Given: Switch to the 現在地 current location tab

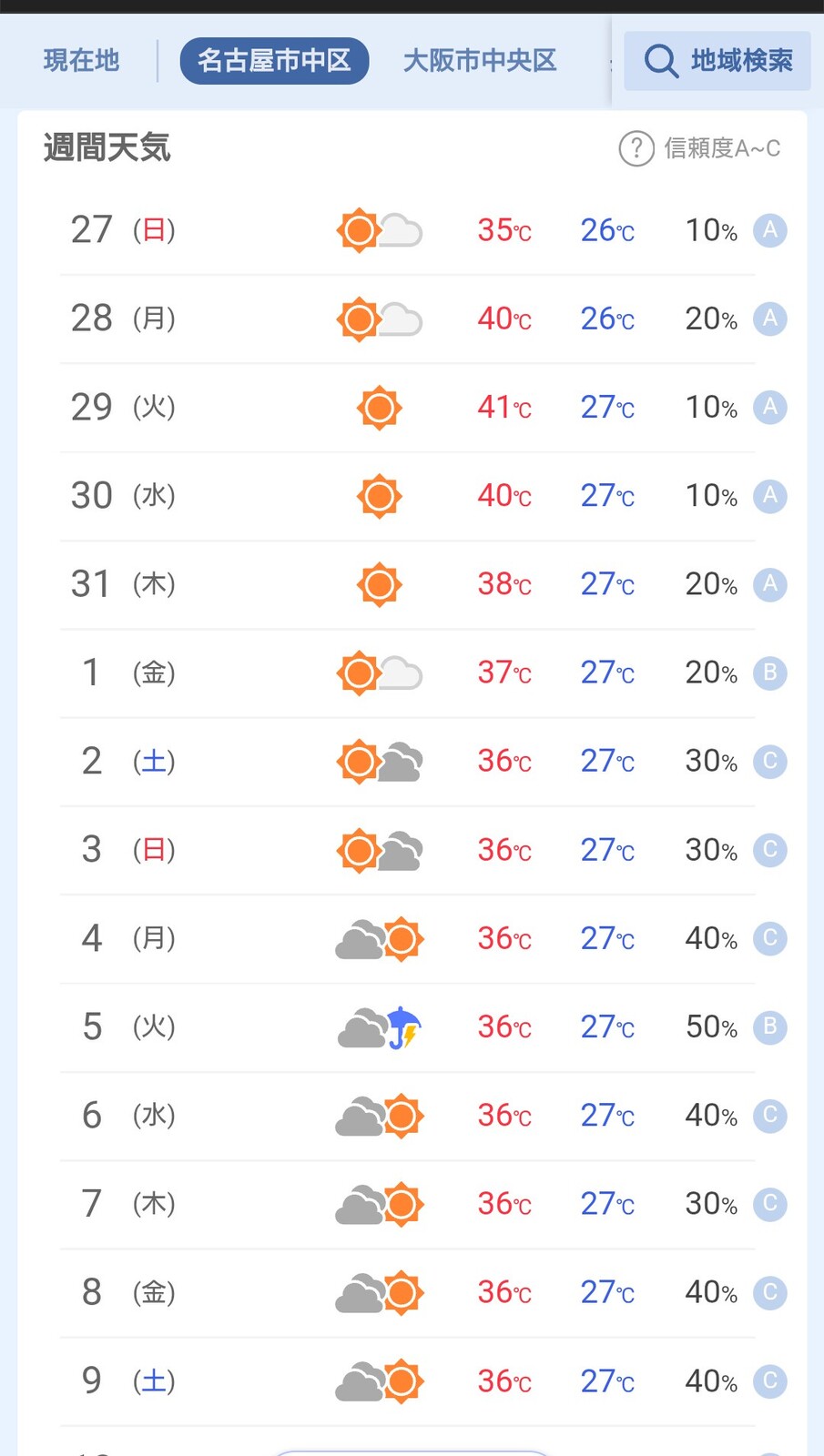Looking at the screenshot, I should [82, 61].
